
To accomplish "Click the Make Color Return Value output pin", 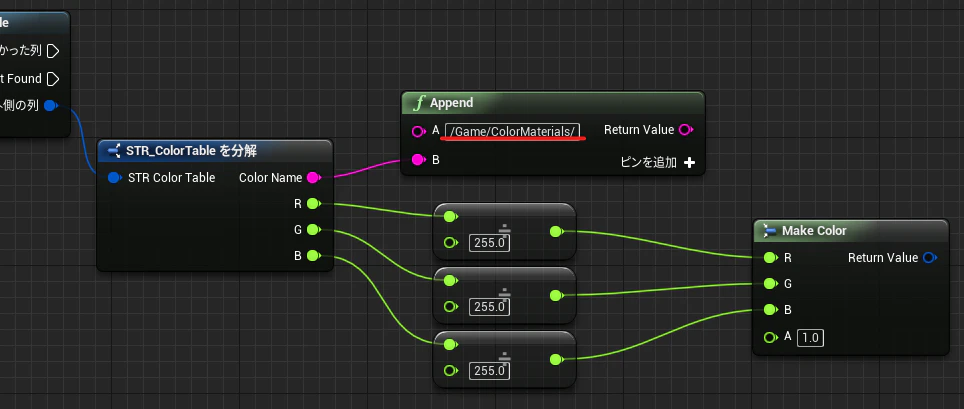I will (930, 258).
